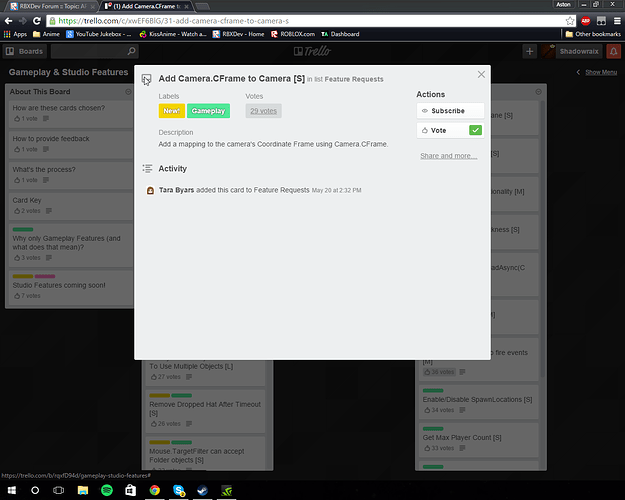Close the Add Camera.CFrame card dialog
Image resolution: width=625 pixels, height=500 pixels.
click(x=481, y=75)
